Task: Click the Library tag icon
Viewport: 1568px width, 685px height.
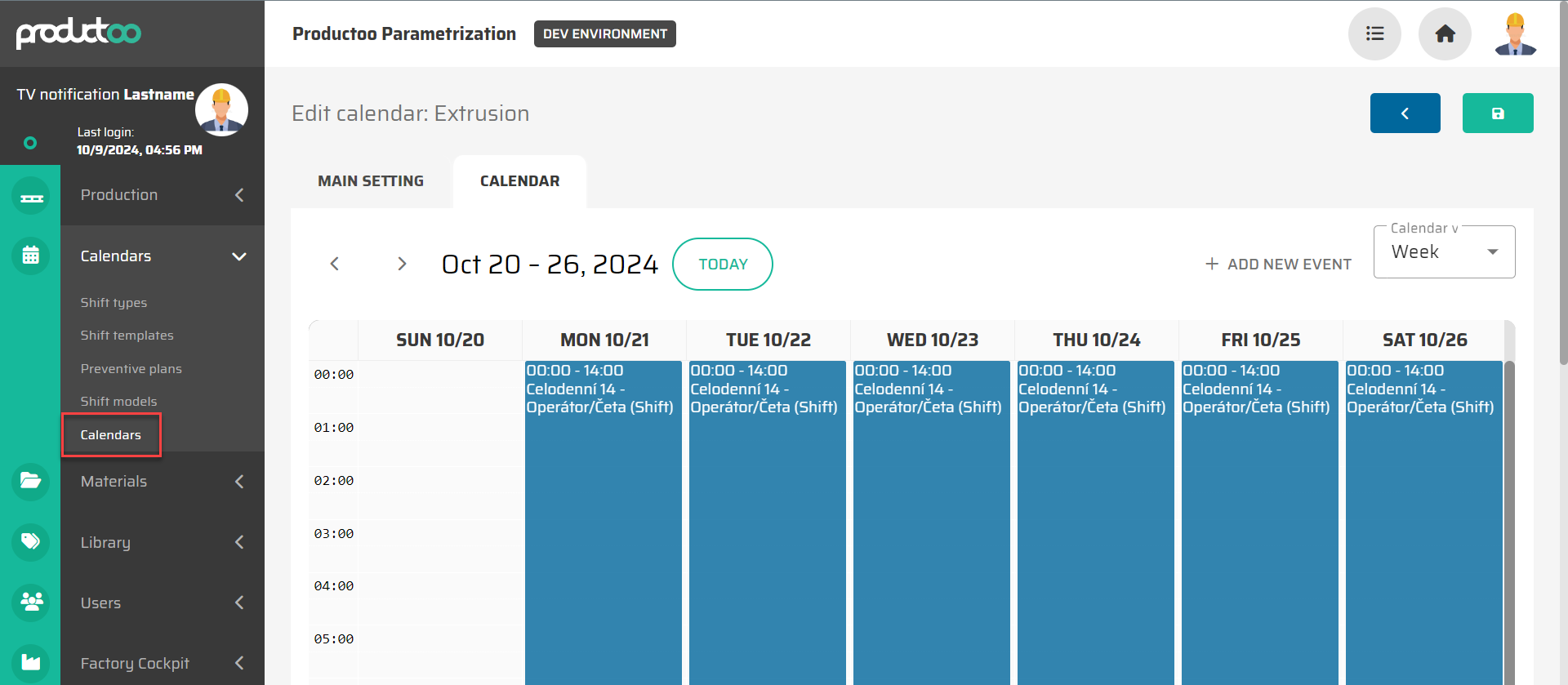Action: click(x=31, y=541)
